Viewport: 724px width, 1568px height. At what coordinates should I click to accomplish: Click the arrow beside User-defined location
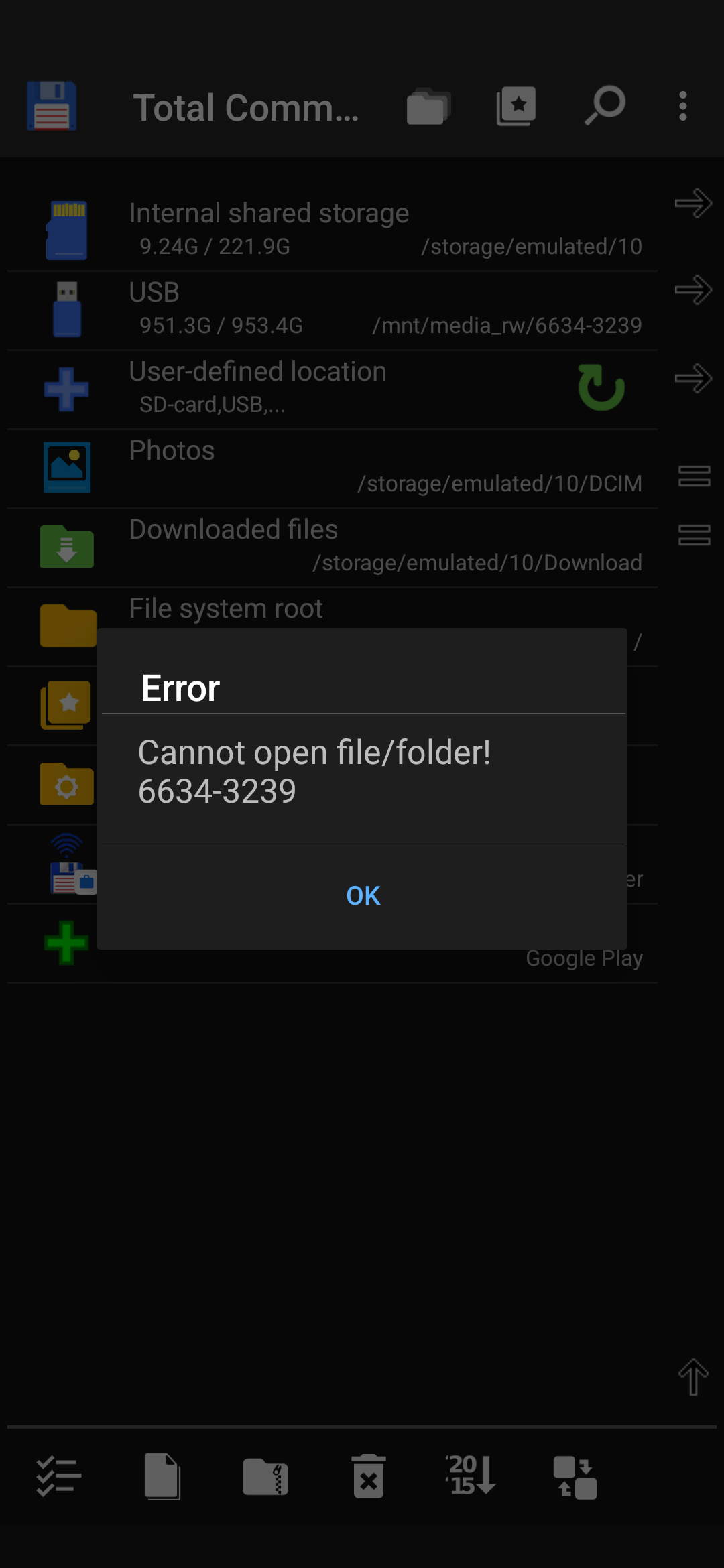[693, 379]
